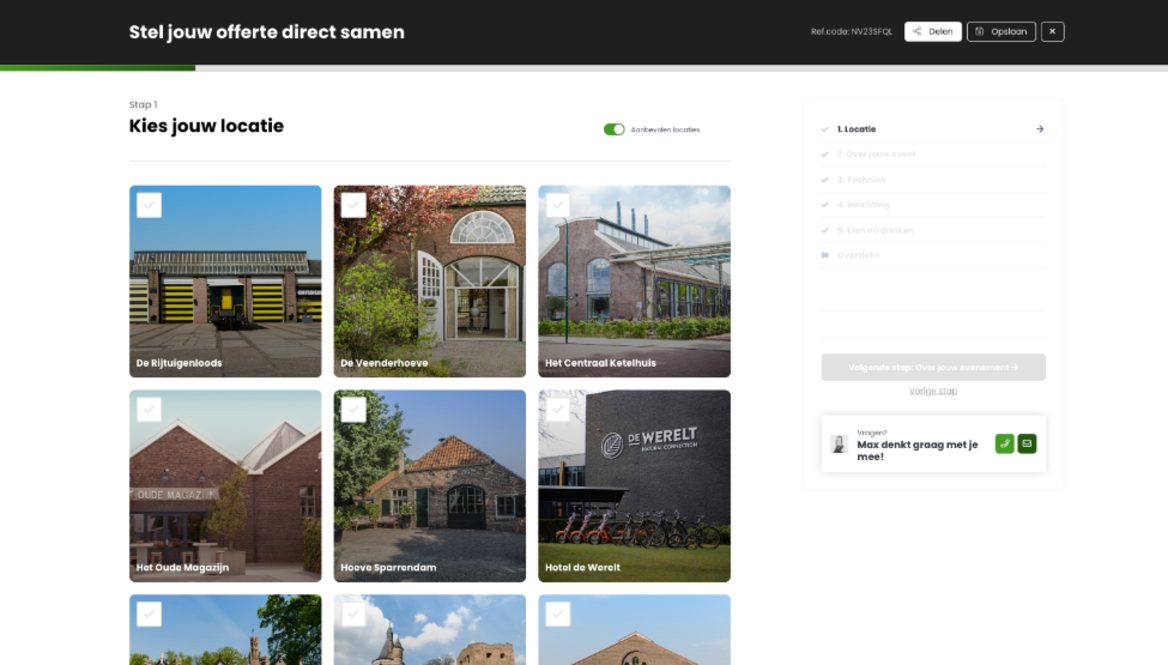The height and width of the screenshot is (665, 1168).
Task: Open step 2. Over jouw event
Action: (876, 154)
